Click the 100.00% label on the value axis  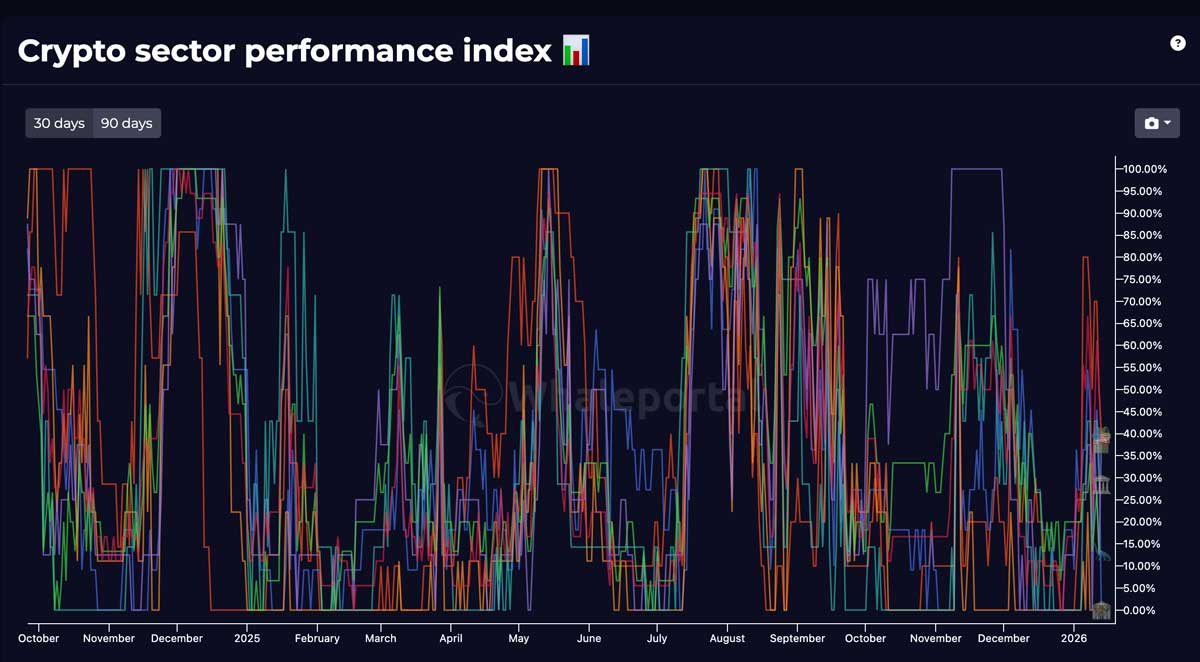click(1143, 169)
